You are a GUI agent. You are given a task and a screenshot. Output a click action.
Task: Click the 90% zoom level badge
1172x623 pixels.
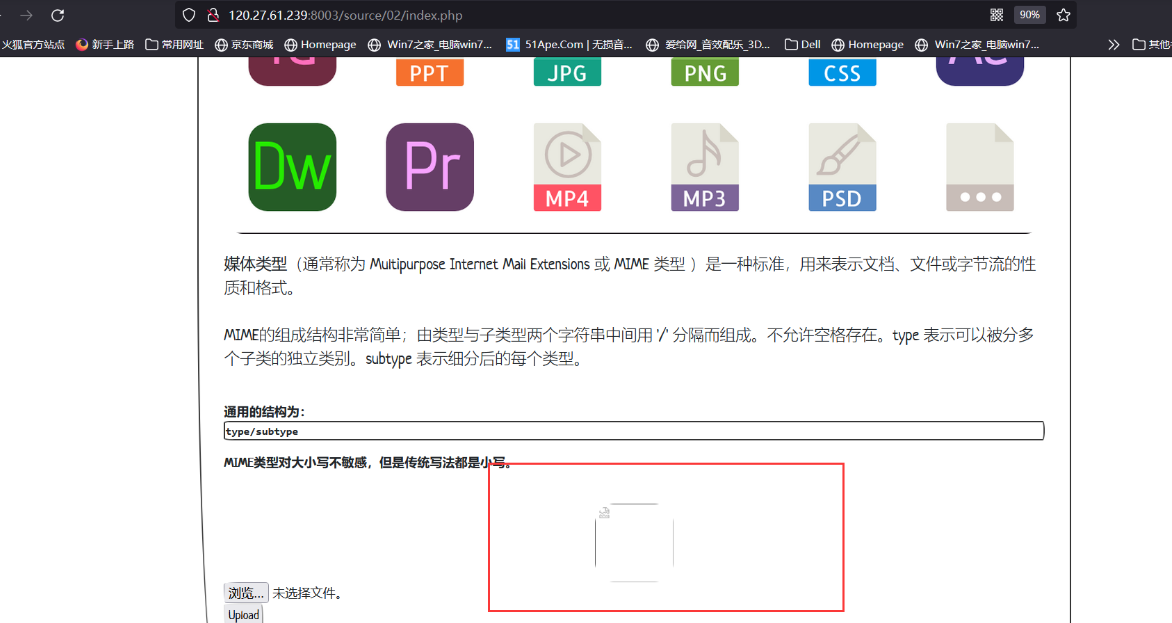[x=1029, y=15]
